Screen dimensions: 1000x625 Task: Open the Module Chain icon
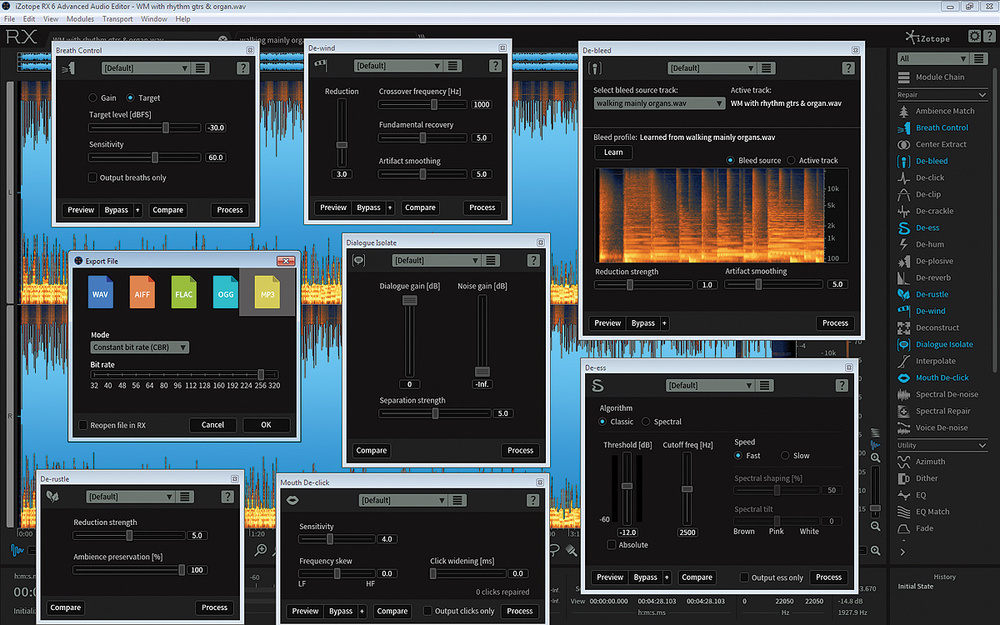[904, 77]
